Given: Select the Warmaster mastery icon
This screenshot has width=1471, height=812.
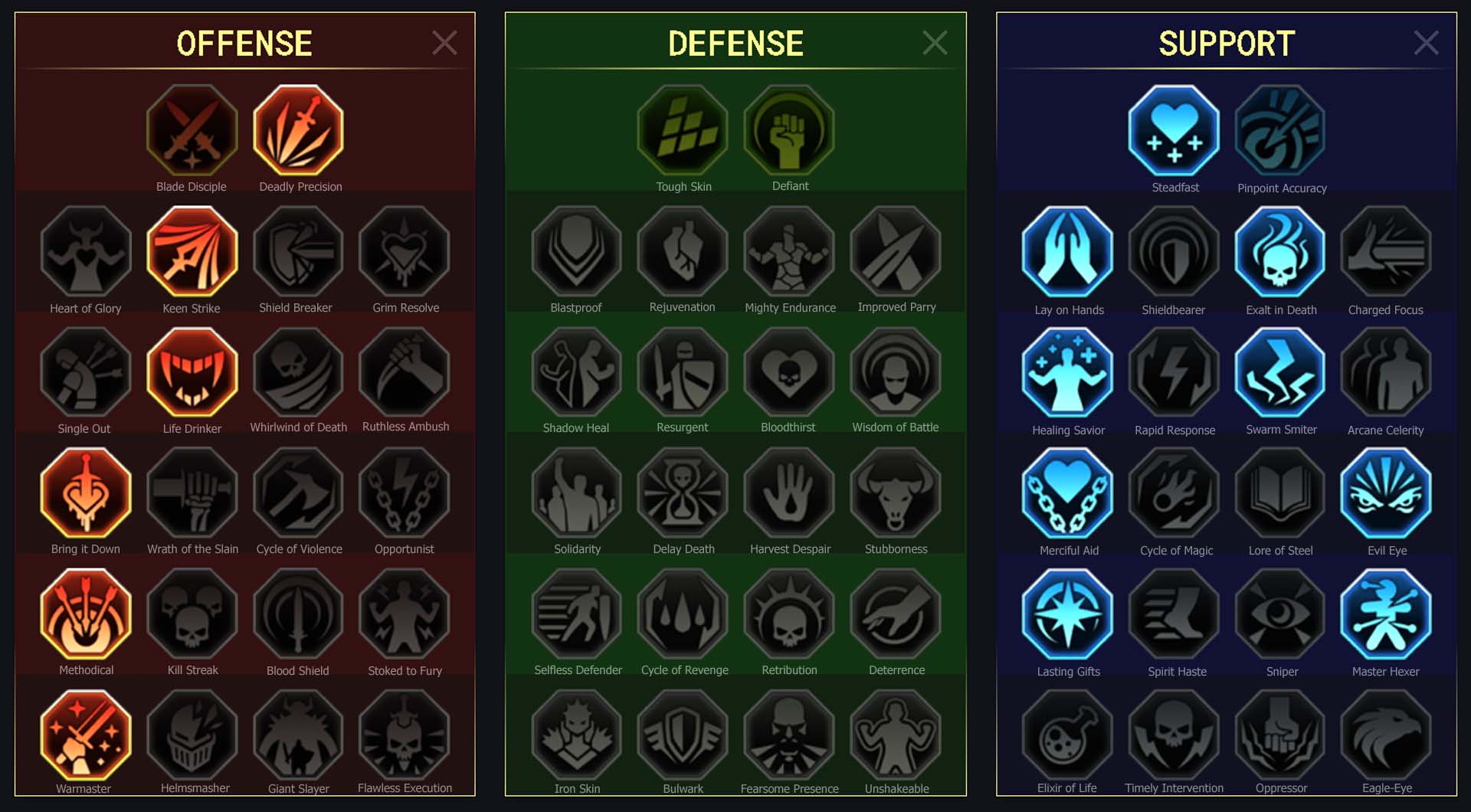Looking at the screenshot, I should (86, 735).
